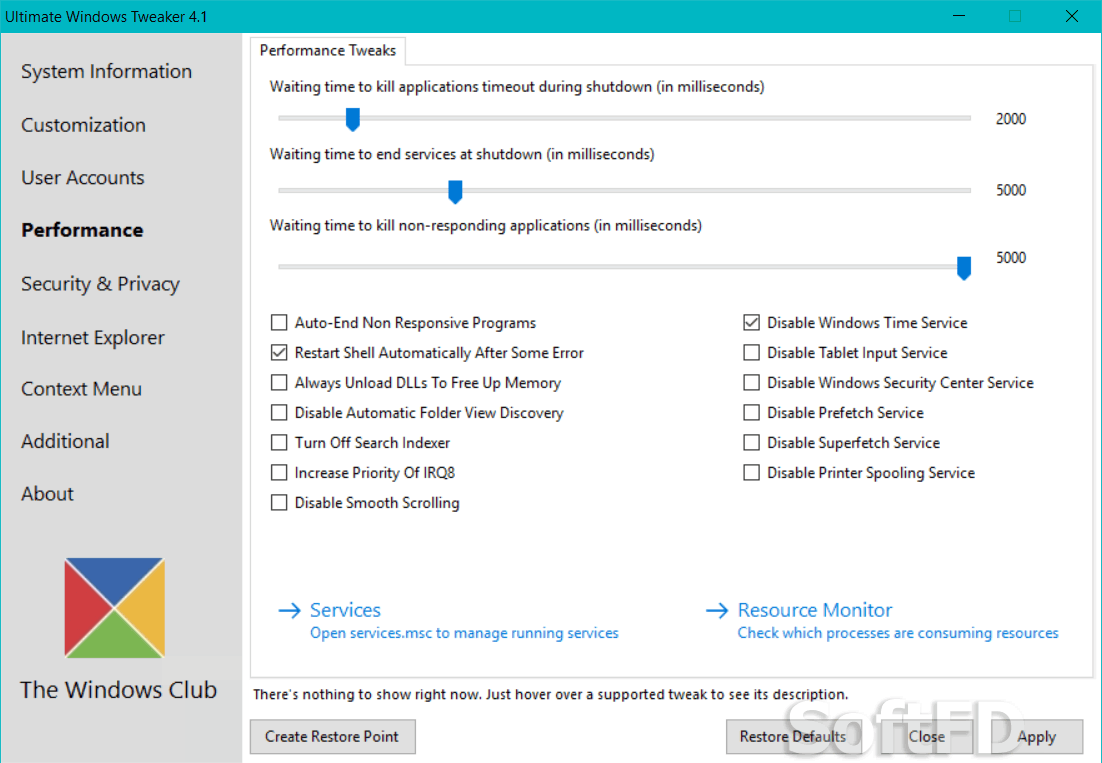Click 'Open services.msc to manage running services' text
This screenshot has height=763, width=1102.
tap(464, 633)
